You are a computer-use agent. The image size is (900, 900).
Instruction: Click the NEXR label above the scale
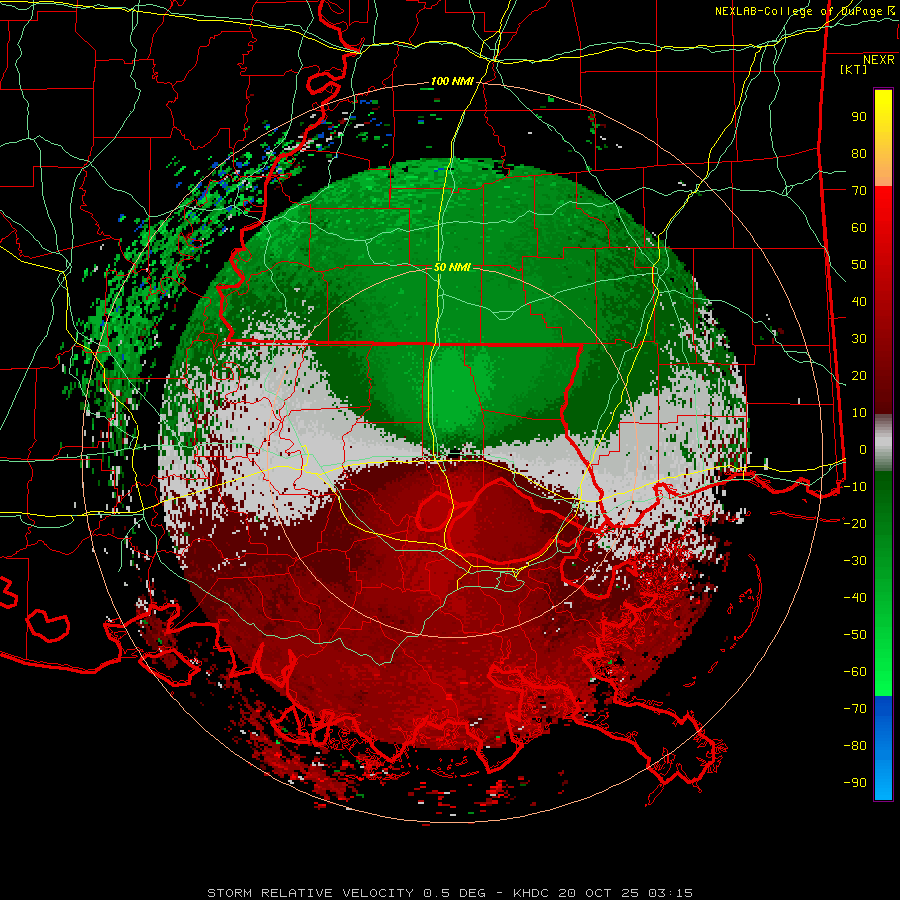click(878, 60)
